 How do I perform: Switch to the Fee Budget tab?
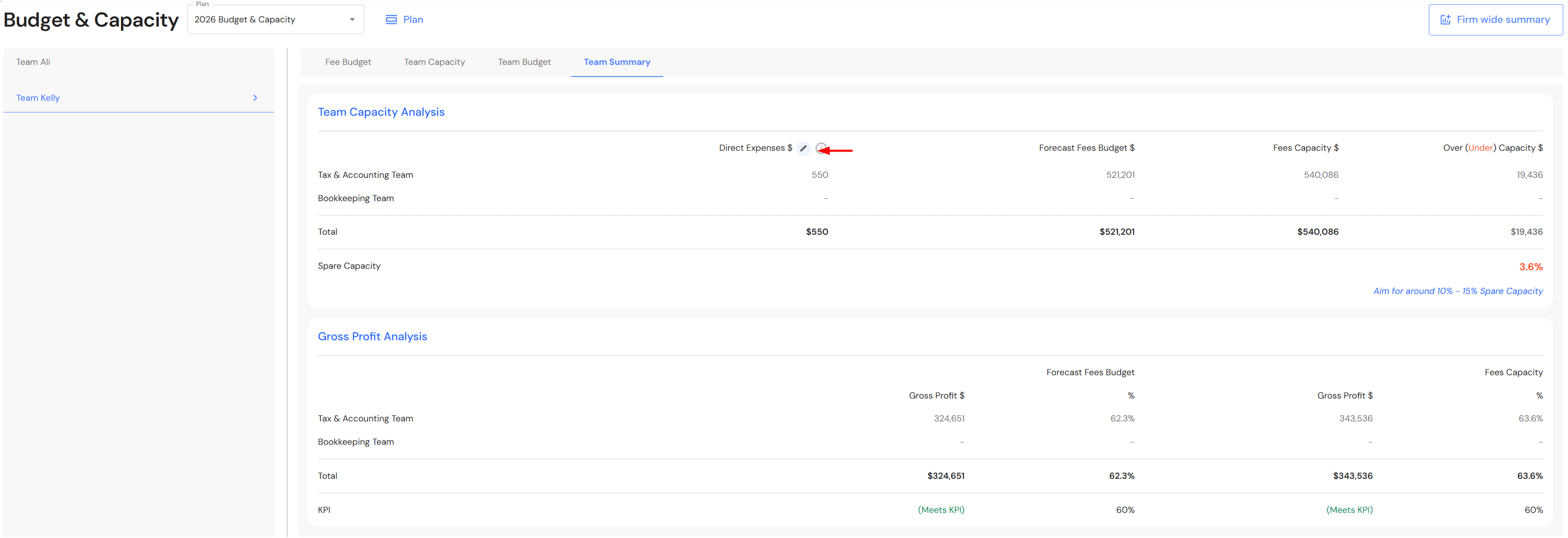pos(347,62)
